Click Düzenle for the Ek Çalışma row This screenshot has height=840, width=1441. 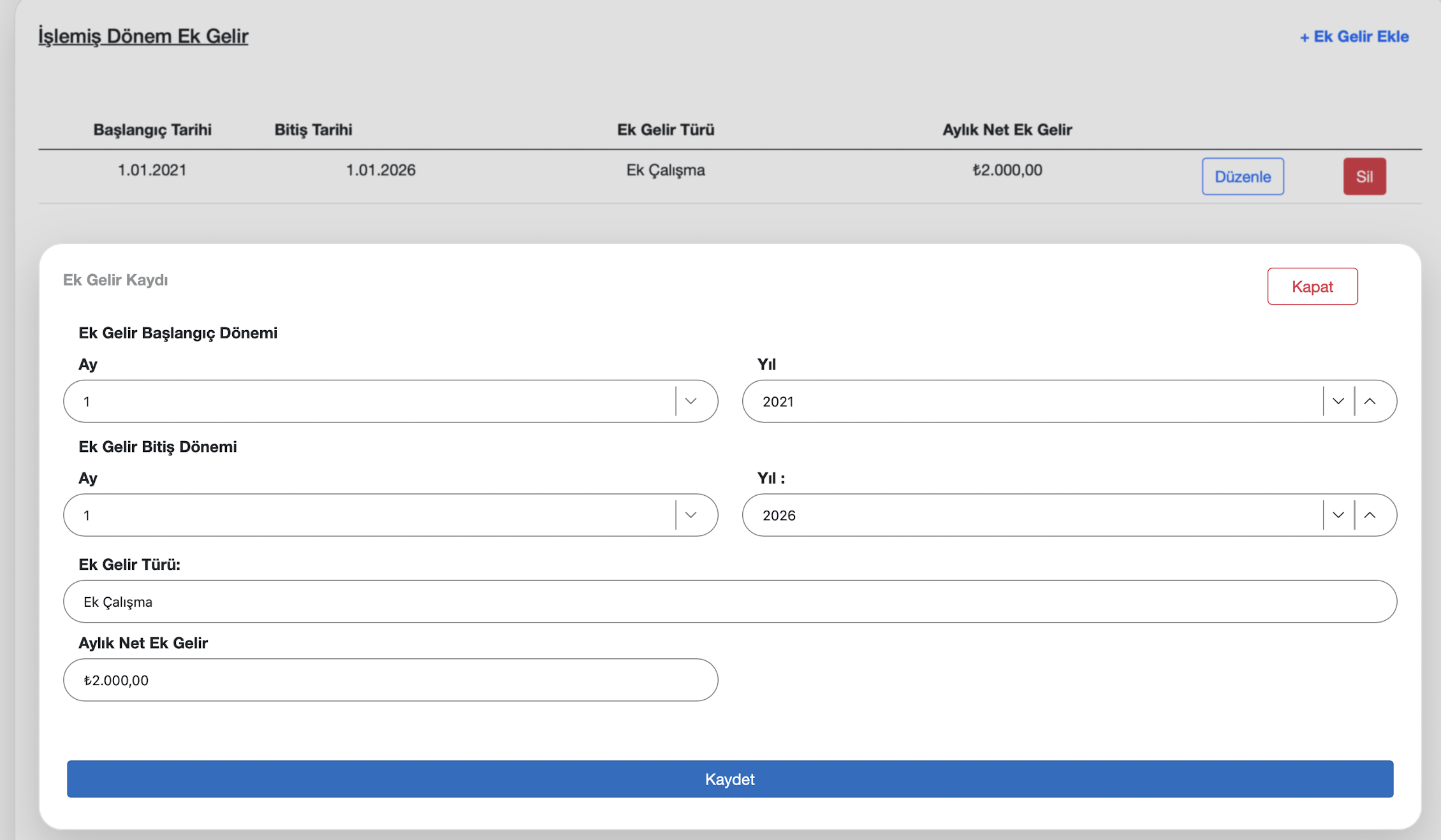pyautogui.click(x=1242, y=177)
